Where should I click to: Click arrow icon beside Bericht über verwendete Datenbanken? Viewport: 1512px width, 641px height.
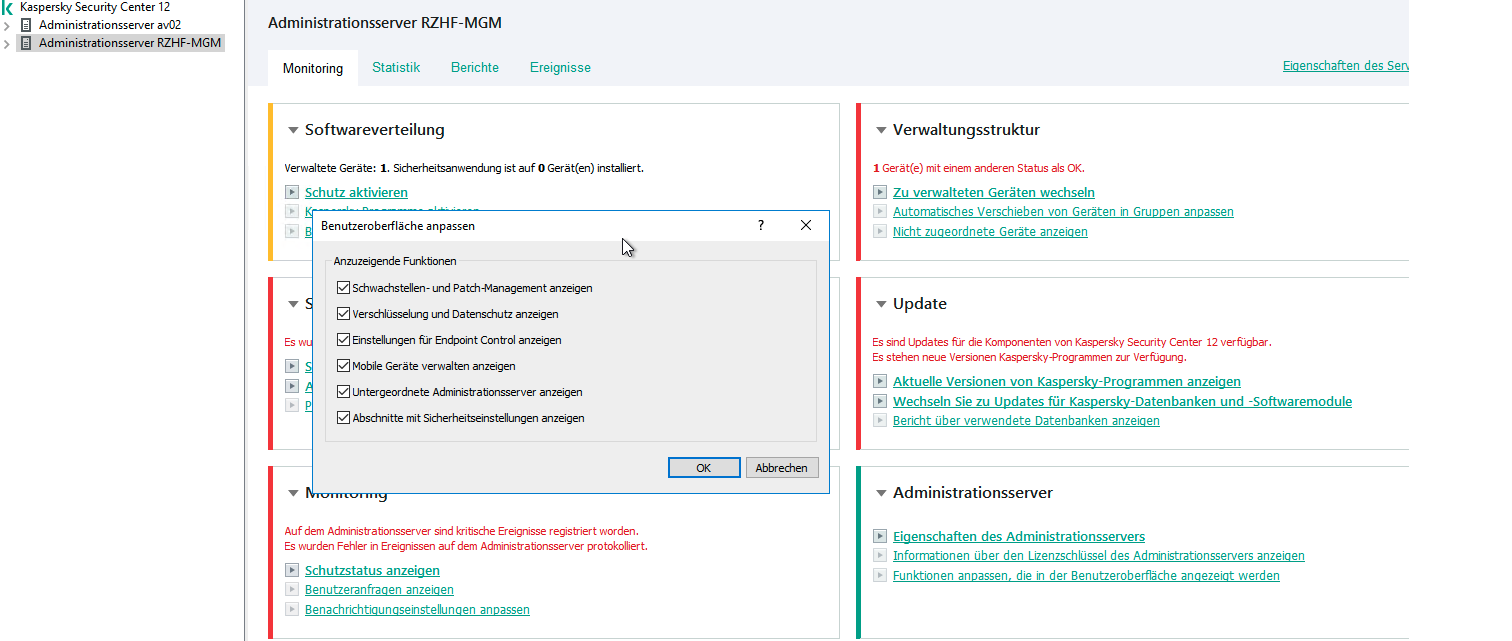tap(880, 421)
